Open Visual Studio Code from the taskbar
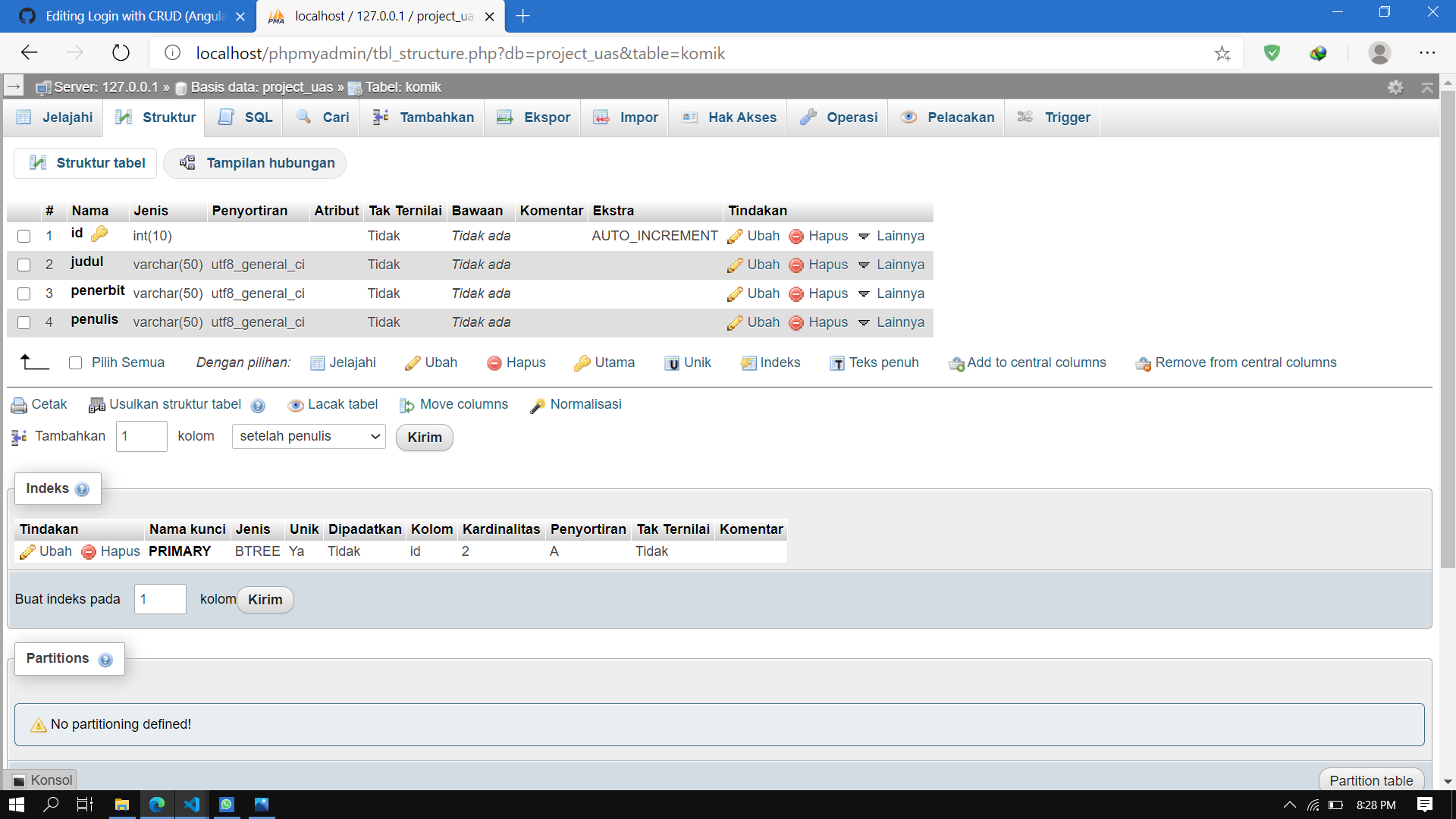Image resolution: width=1456 pixels, height=819 pixels. pos(192,804)
